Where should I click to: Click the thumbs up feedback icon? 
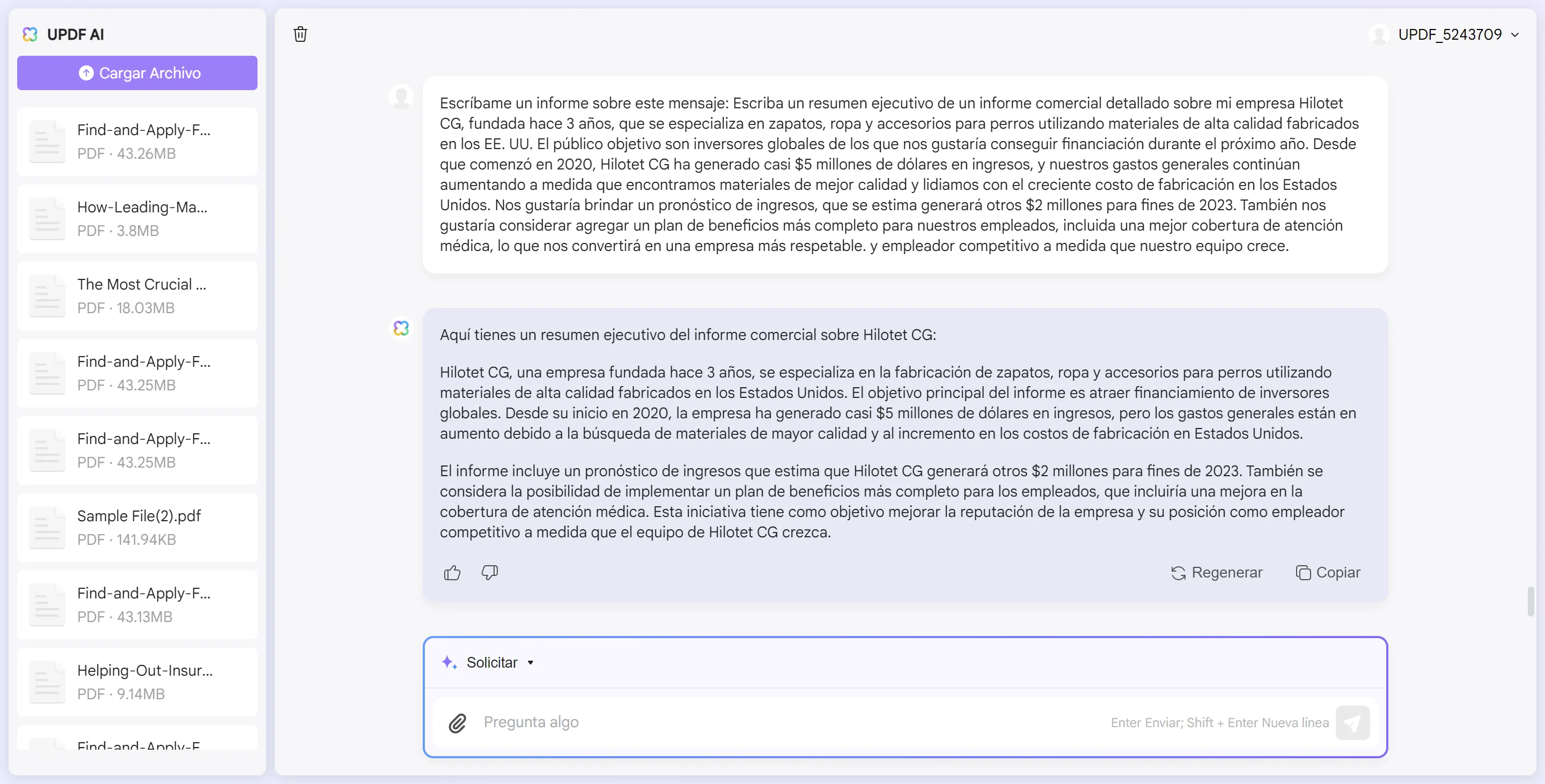tap(452, 573)
